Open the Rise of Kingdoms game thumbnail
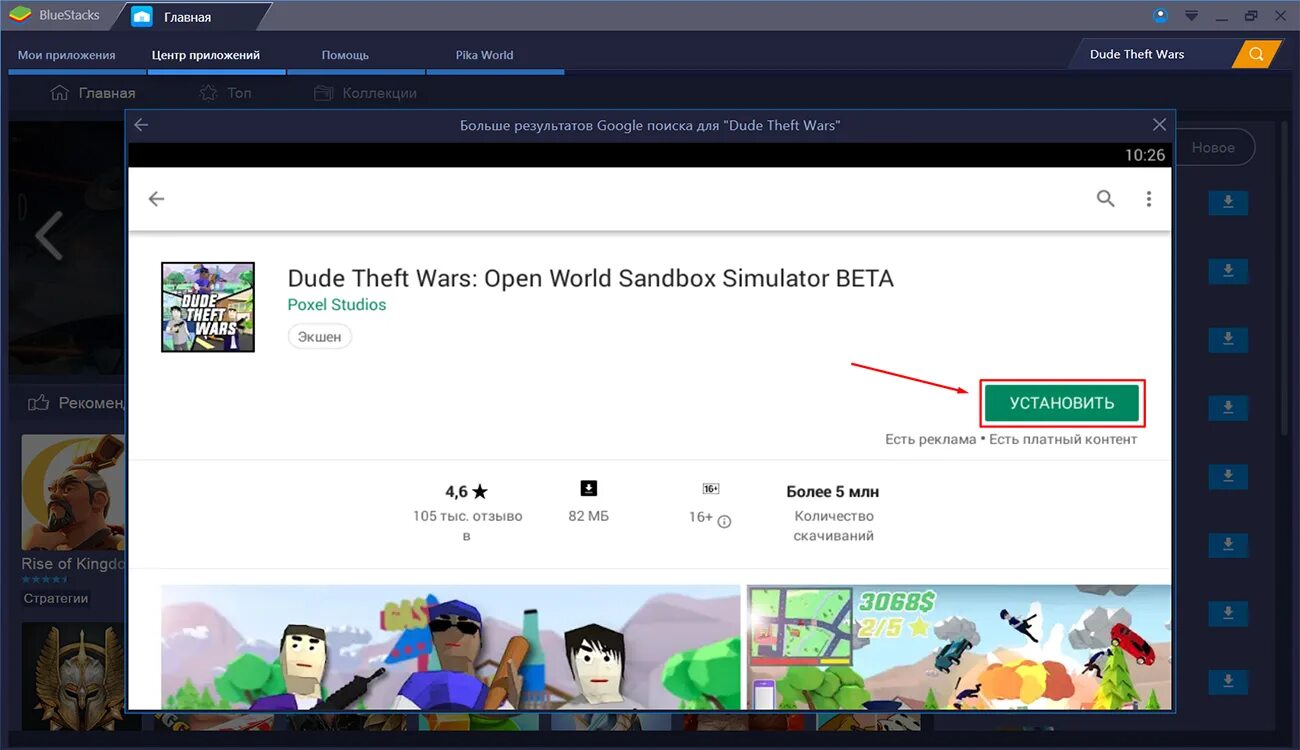The height and width of the screenshot is (750, 1300). (x=72, y=494)
